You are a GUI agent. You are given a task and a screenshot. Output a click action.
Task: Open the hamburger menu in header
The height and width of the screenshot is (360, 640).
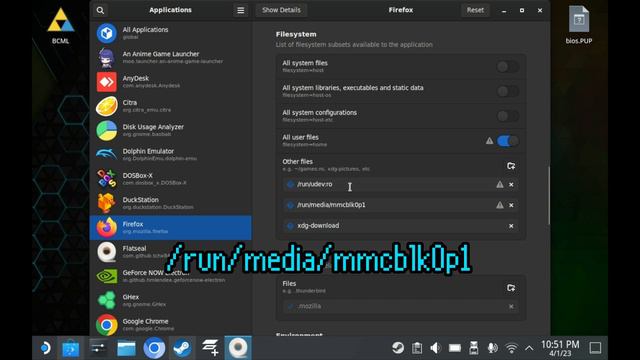coord(241,10)
